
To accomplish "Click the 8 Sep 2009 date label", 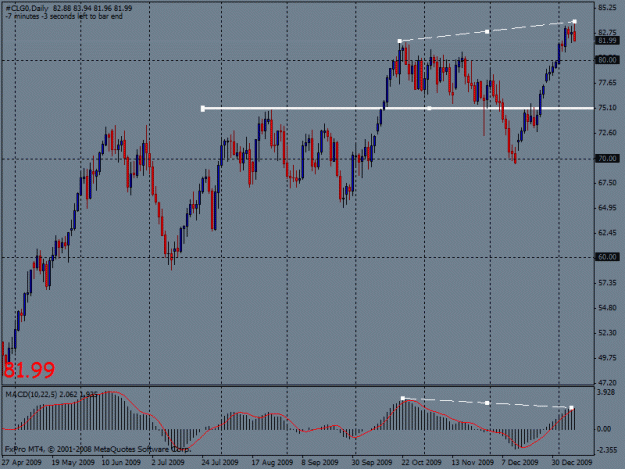I will [320, 462].
